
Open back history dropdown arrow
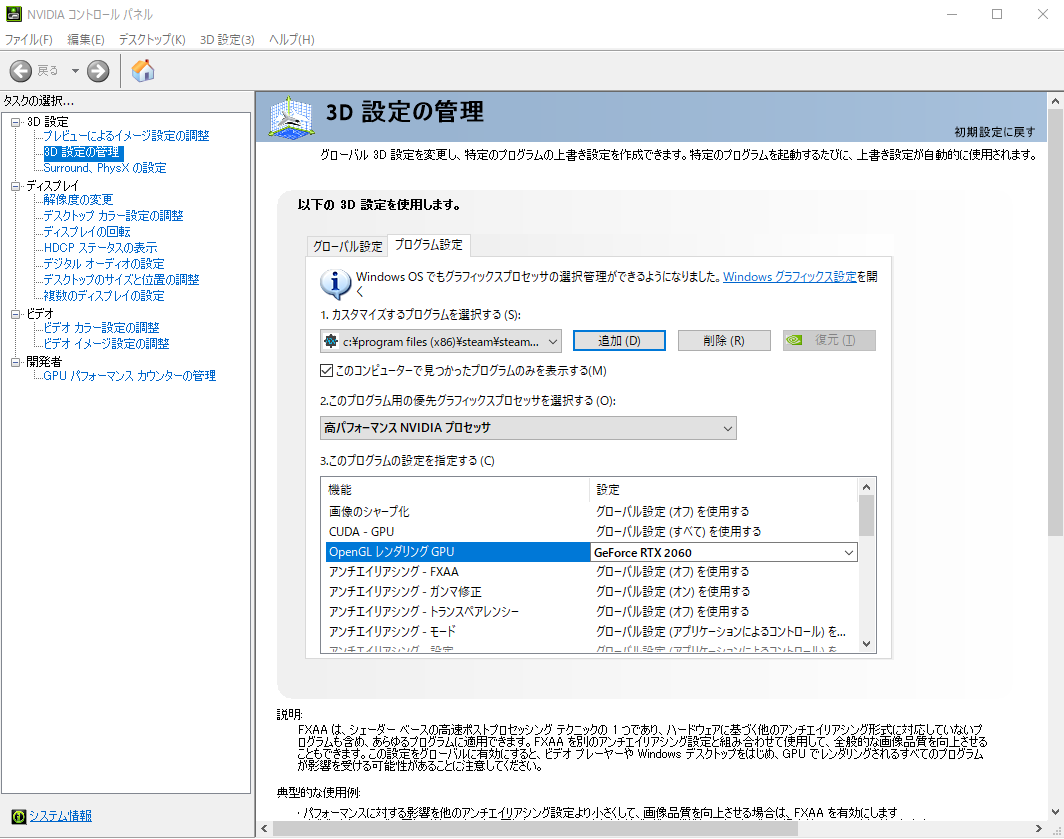pyautogui.click(x=75, y=71)
